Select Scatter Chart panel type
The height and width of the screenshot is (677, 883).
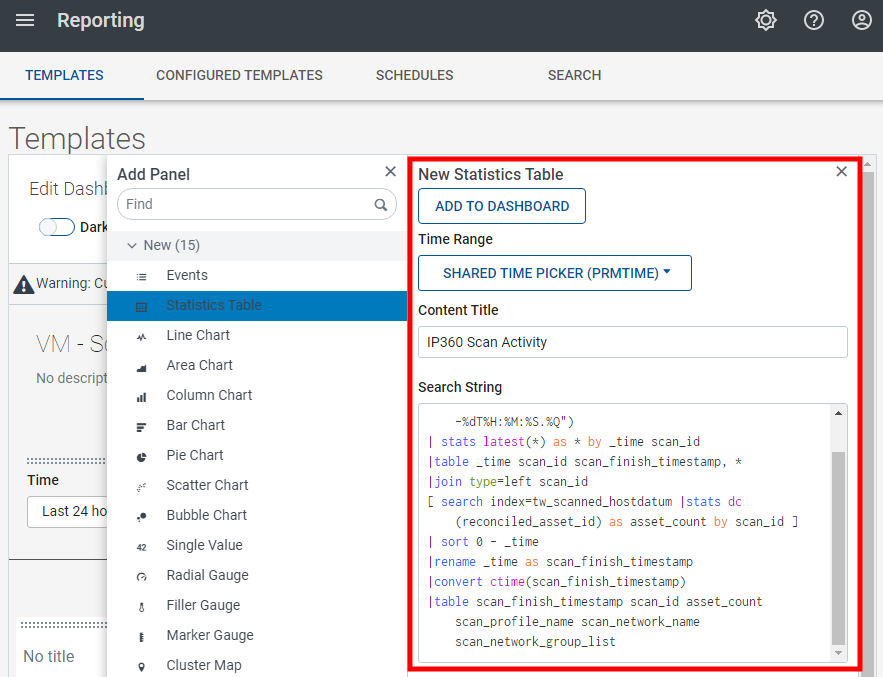257,485
